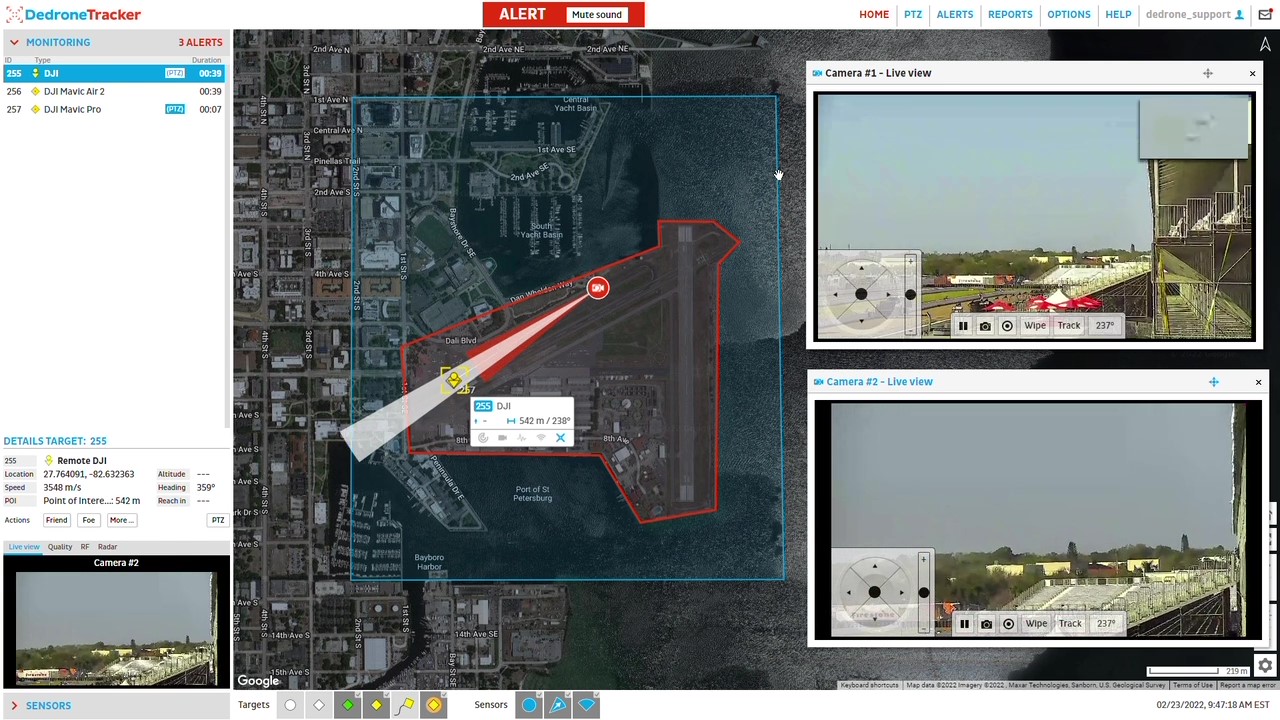
Task: Activate Wipe on Camera #2
Action: pyautogui.click(x=1036, y=624)
